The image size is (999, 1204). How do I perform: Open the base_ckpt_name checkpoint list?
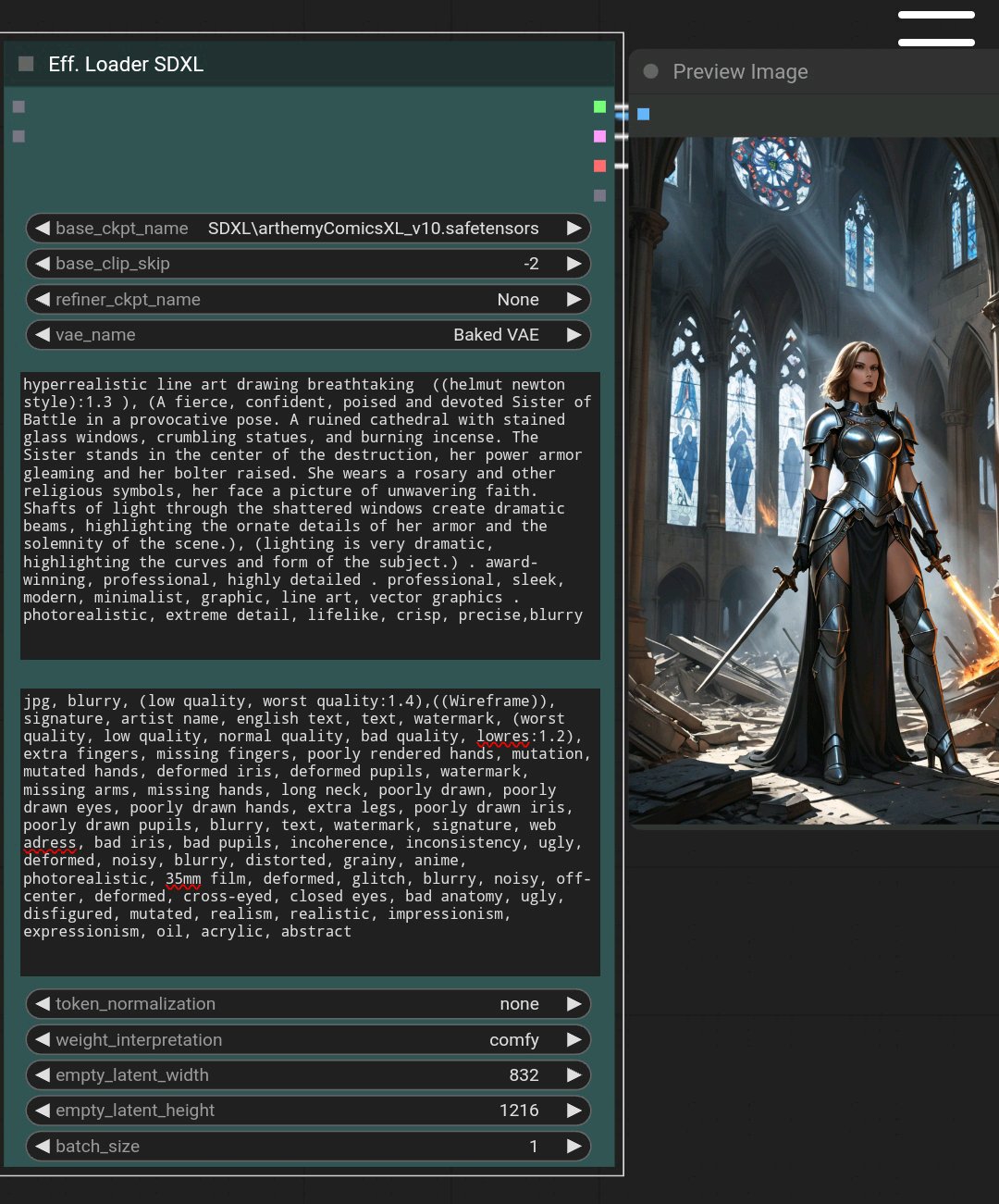pyautogui.click(x=308, y=228)
